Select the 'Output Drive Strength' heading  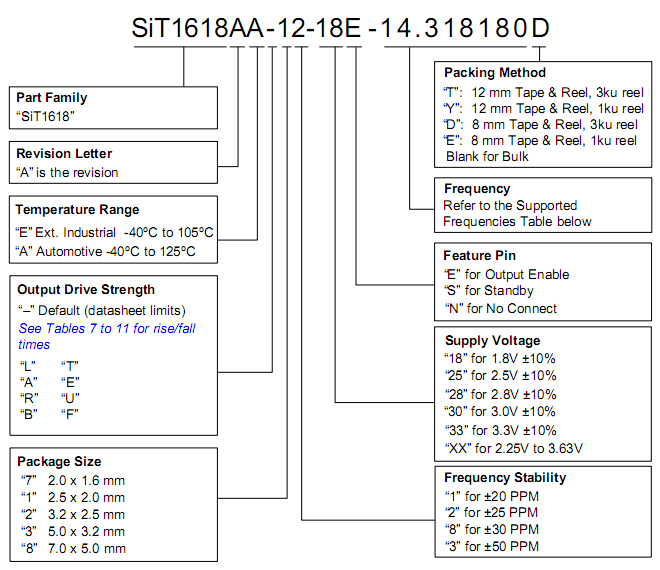pyautogui.click(x=86, y=290)
